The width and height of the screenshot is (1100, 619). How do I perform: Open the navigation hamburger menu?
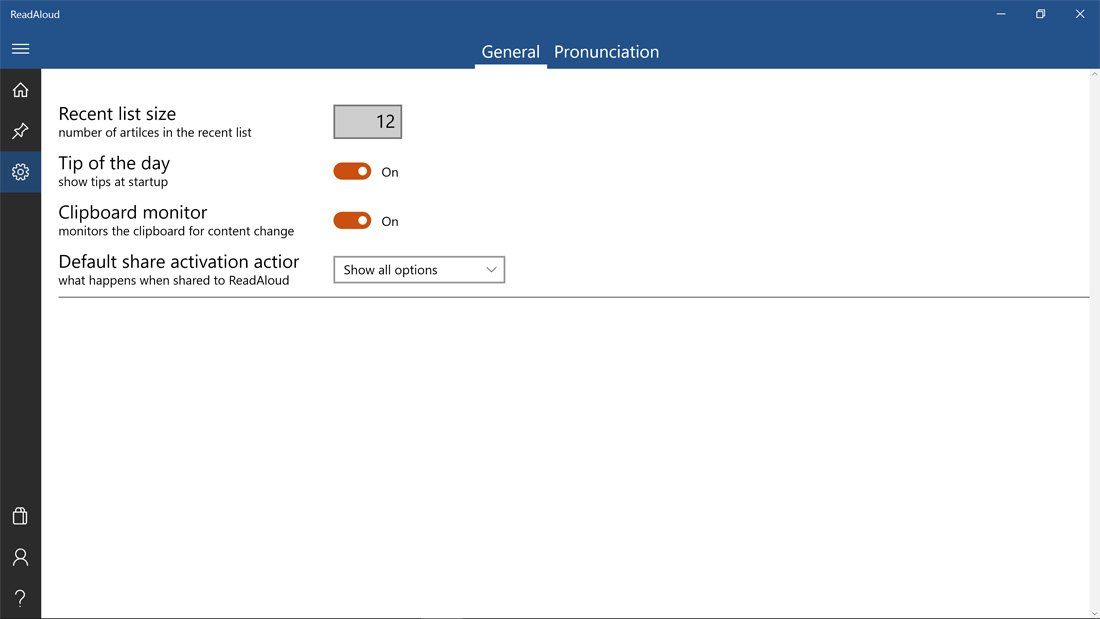(x=20, y=48)
